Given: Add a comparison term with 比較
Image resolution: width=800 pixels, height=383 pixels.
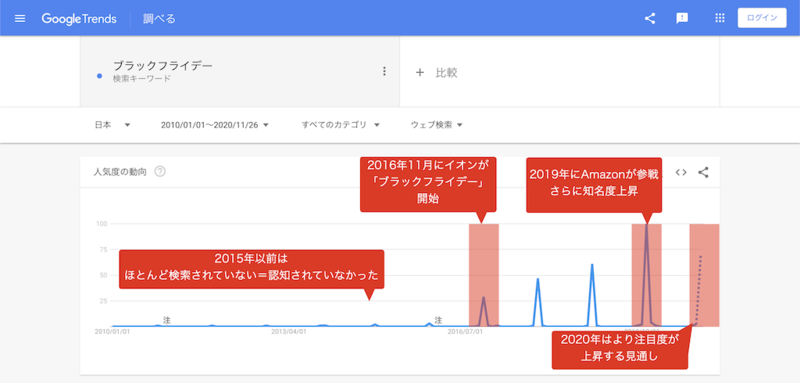Looking at the screenshot, I should click(x=437, y=72).
